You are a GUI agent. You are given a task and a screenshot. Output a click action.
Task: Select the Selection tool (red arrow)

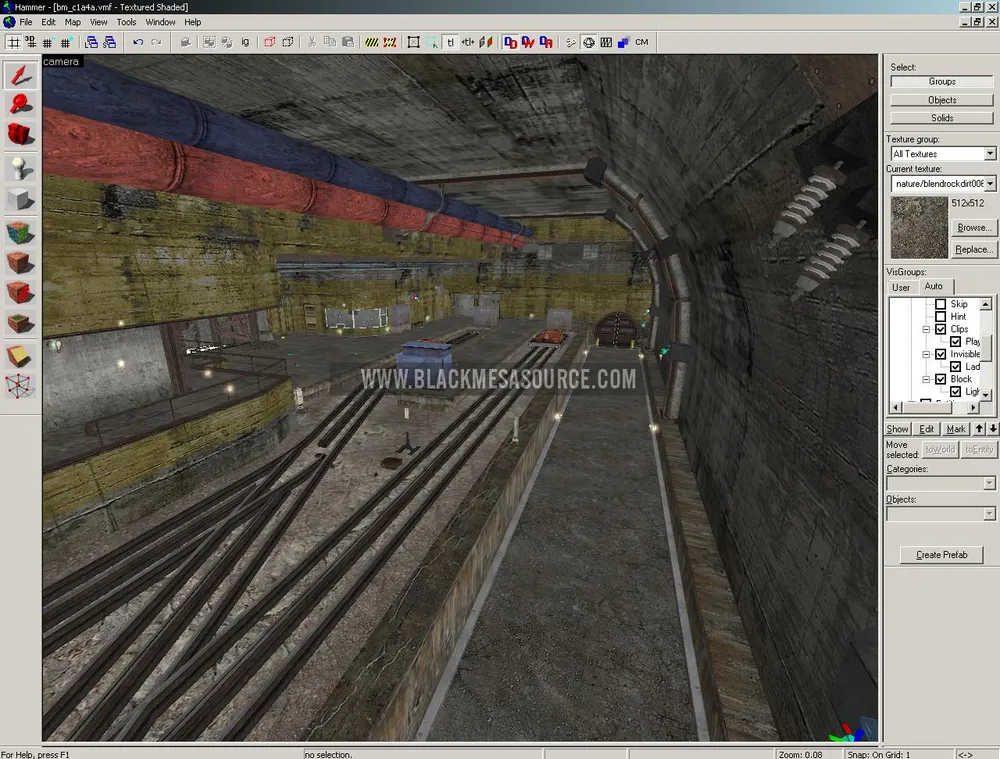20,74
